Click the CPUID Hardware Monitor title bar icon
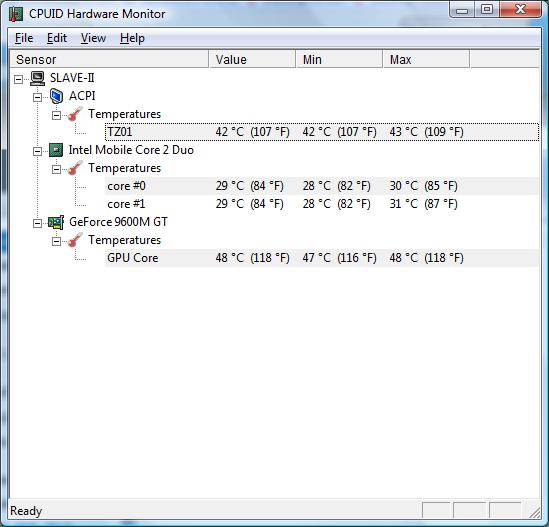Screen dimensions: 549x527 pyautogui.click(x=16, y=14)
